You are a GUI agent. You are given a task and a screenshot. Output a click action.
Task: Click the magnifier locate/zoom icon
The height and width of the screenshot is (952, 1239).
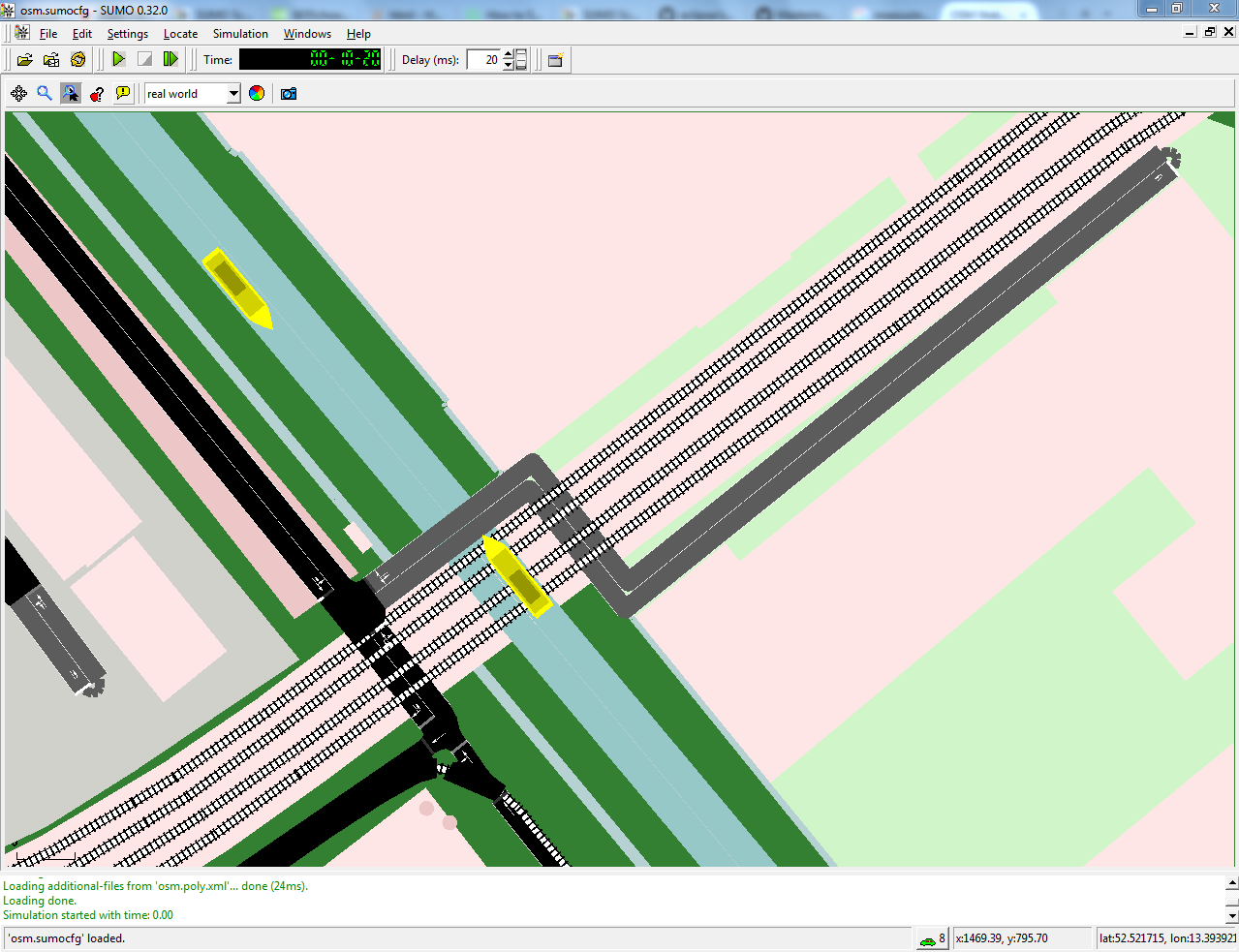click(x=45, y=93)
